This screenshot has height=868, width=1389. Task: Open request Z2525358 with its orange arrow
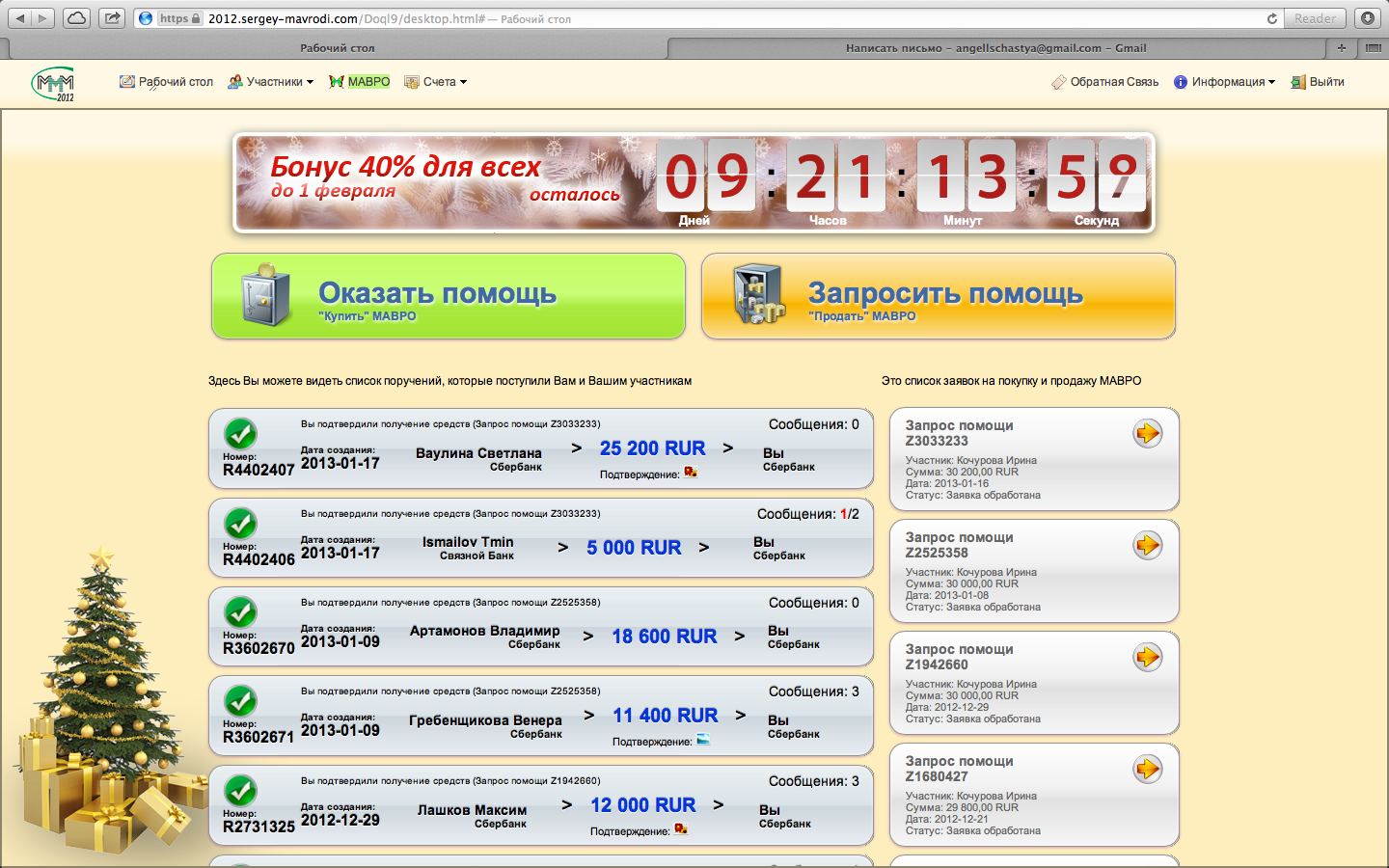1147,546
